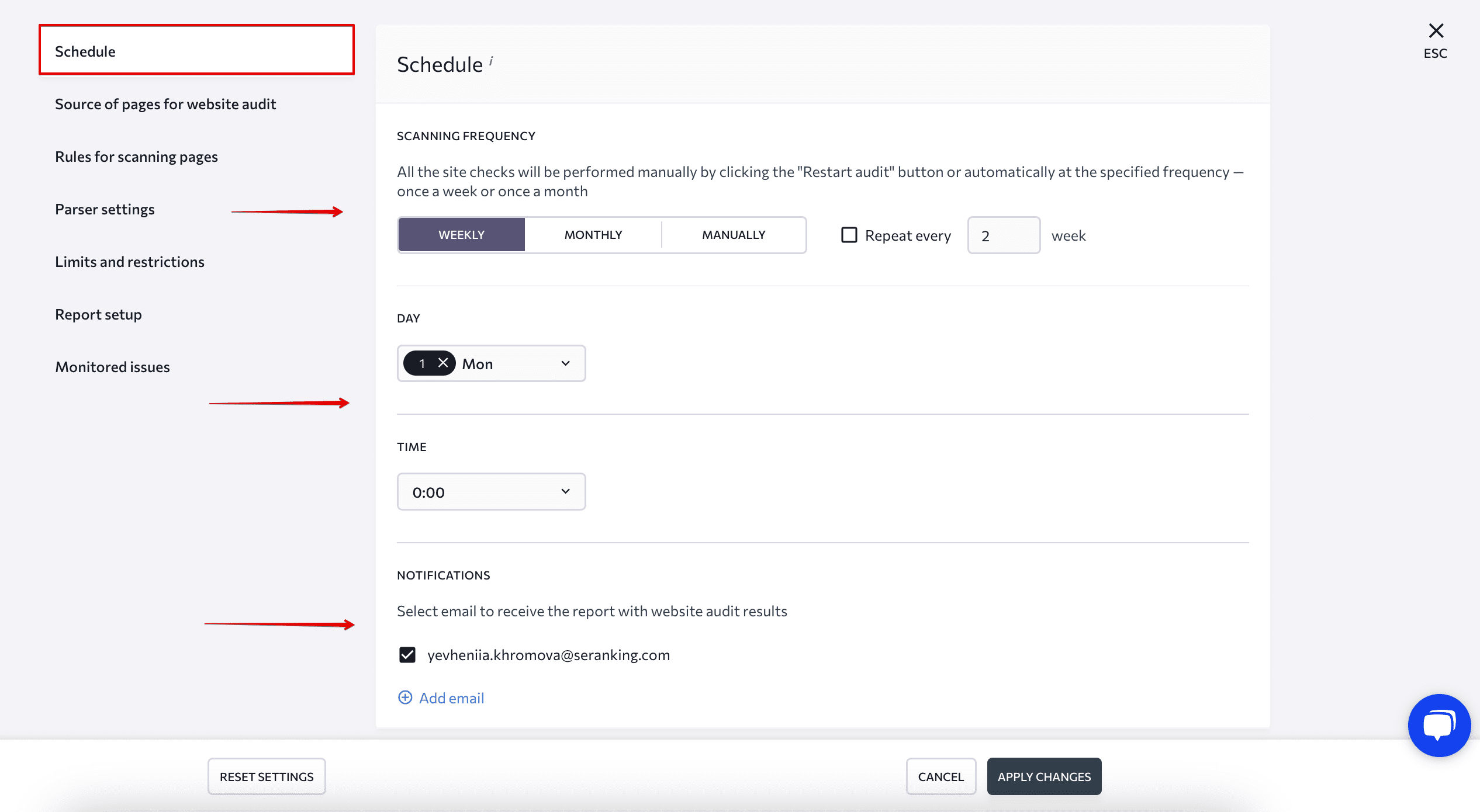The height and width of the screenshot is (812, 1480).
Task: Go to Rules for scanning pages
Action: [x=136, y=157]
